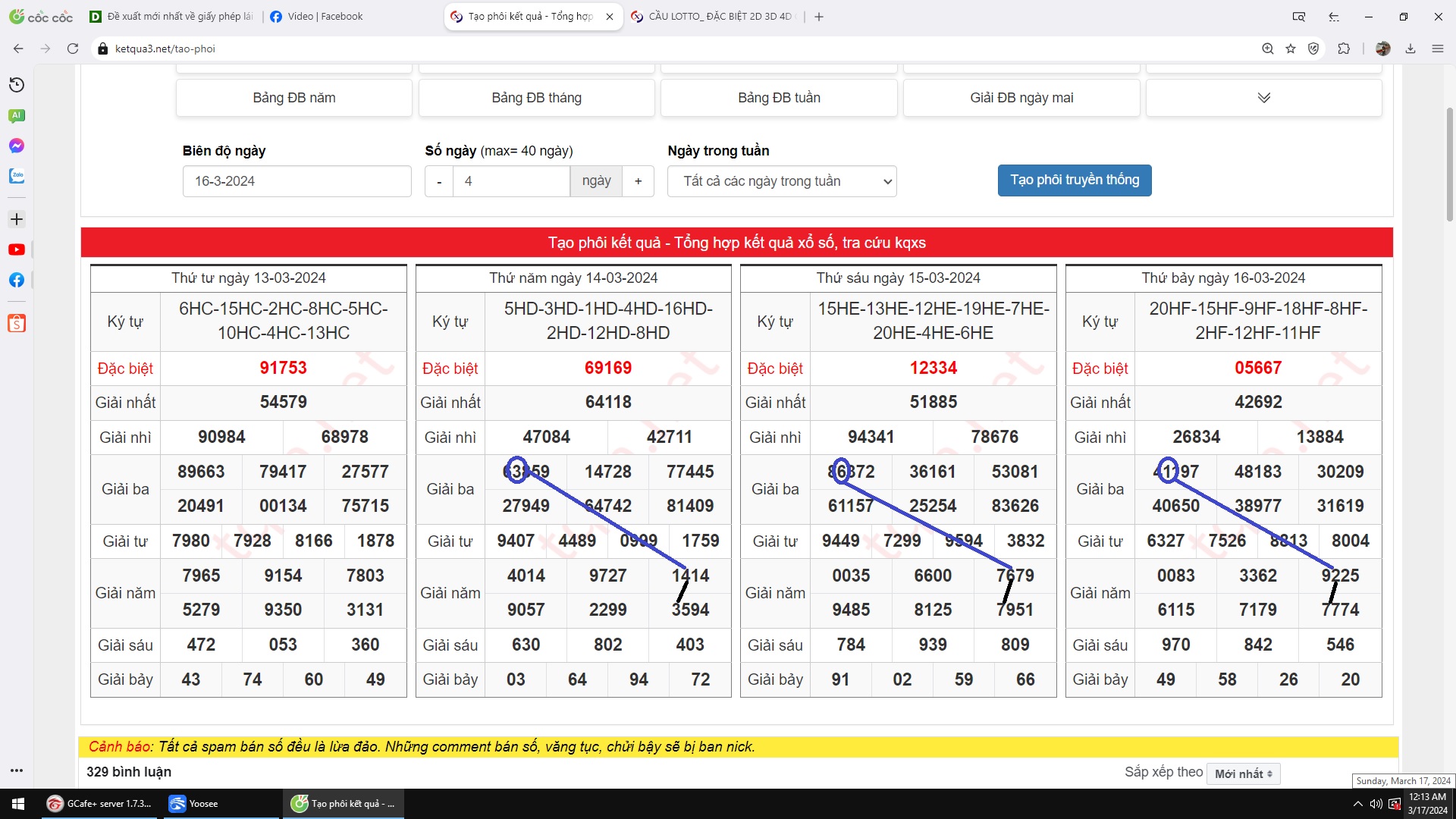Expand more options chevron button

[1263, 98]
